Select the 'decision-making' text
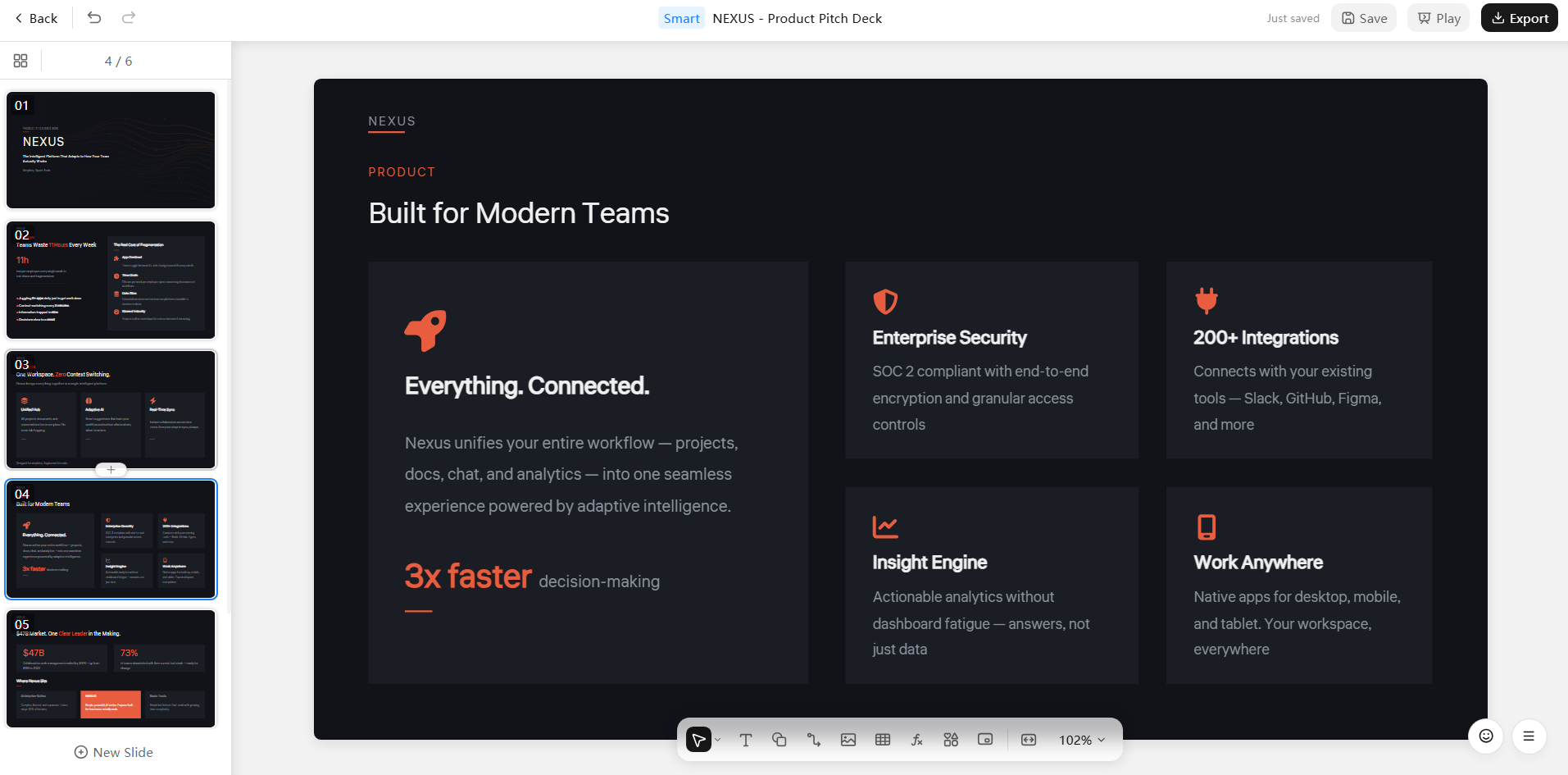 (x=599, y=581)
